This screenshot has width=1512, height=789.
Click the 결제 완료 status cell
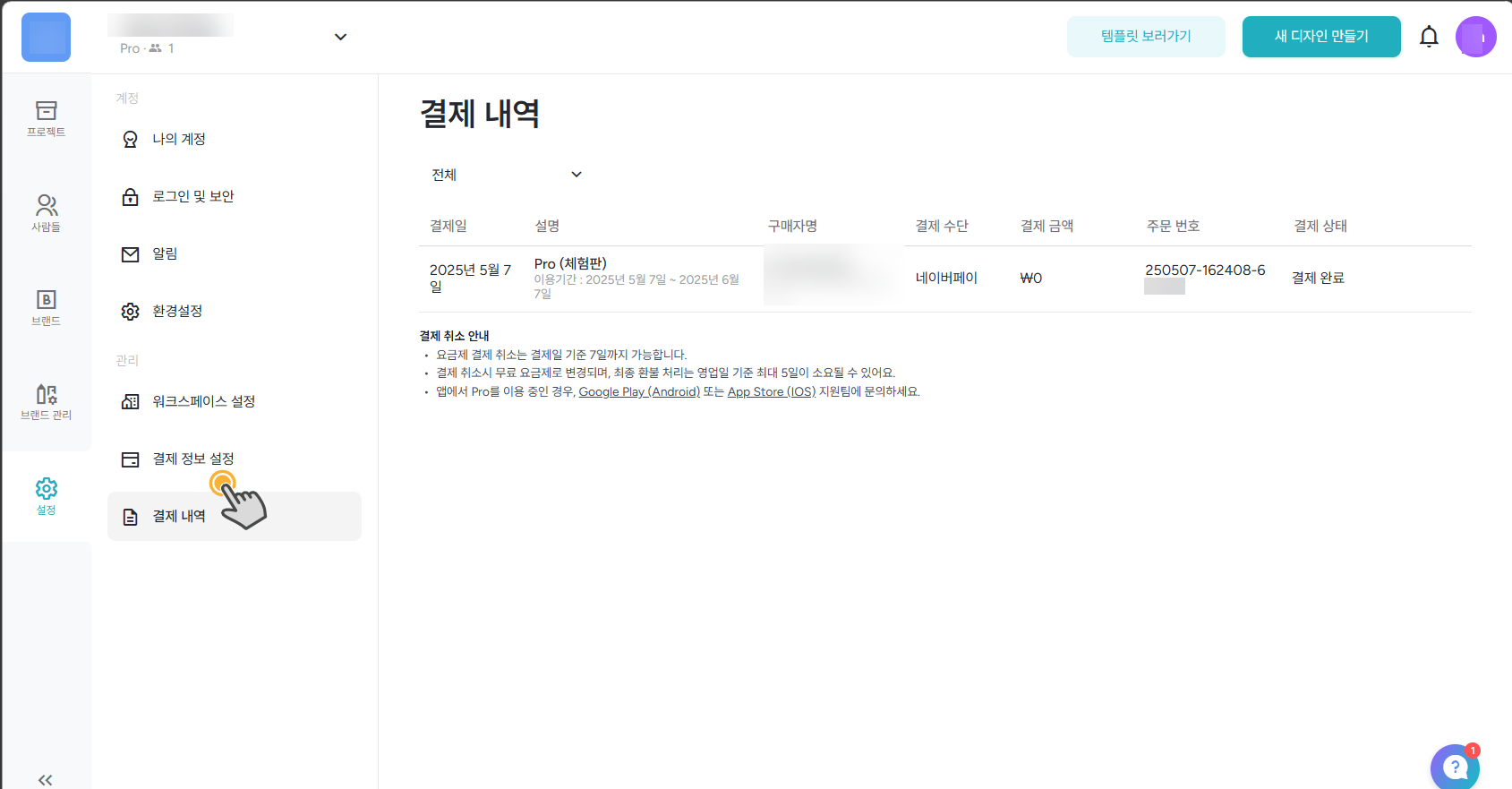[x=1318, y=278]
